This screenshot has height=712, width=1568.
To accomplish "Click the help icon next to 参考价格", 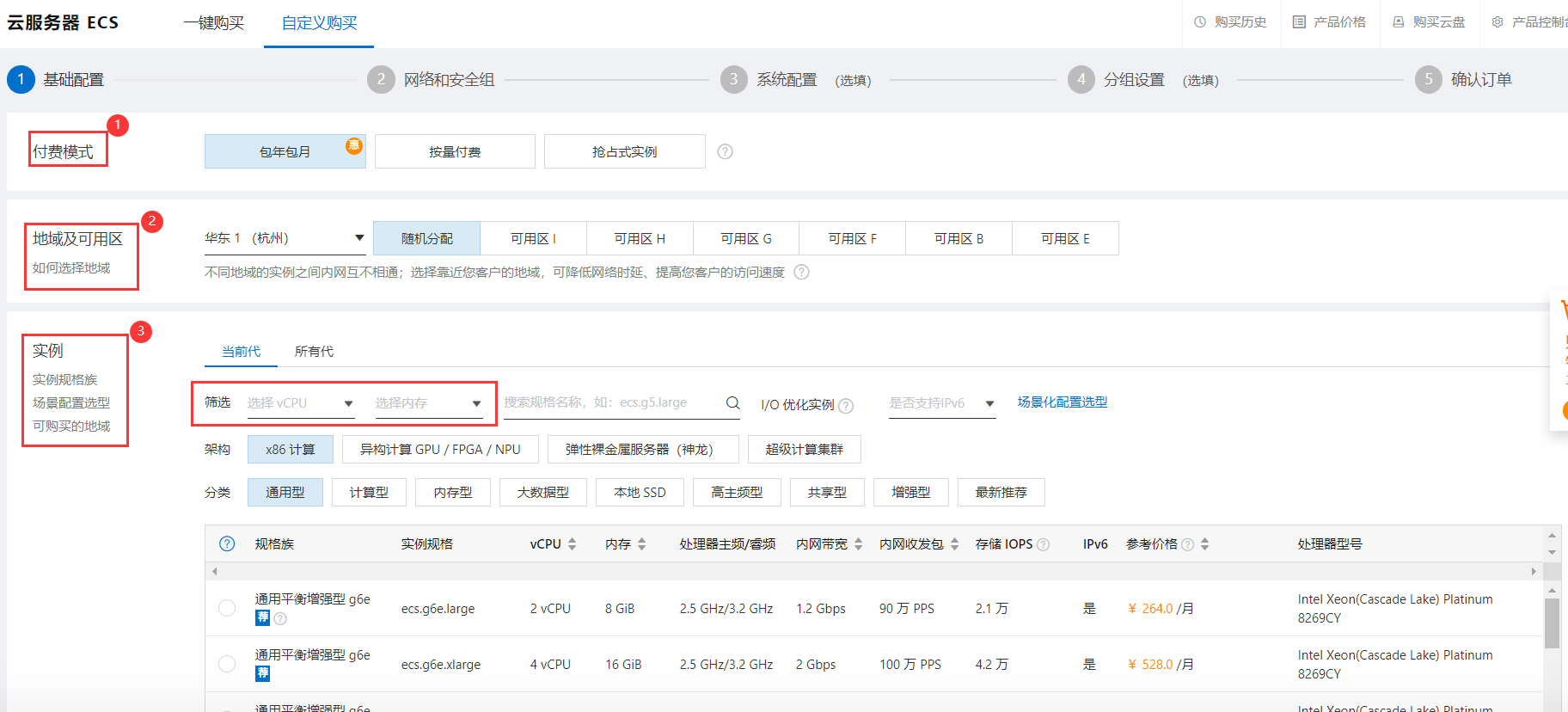I will click(x=1188, y=544).
